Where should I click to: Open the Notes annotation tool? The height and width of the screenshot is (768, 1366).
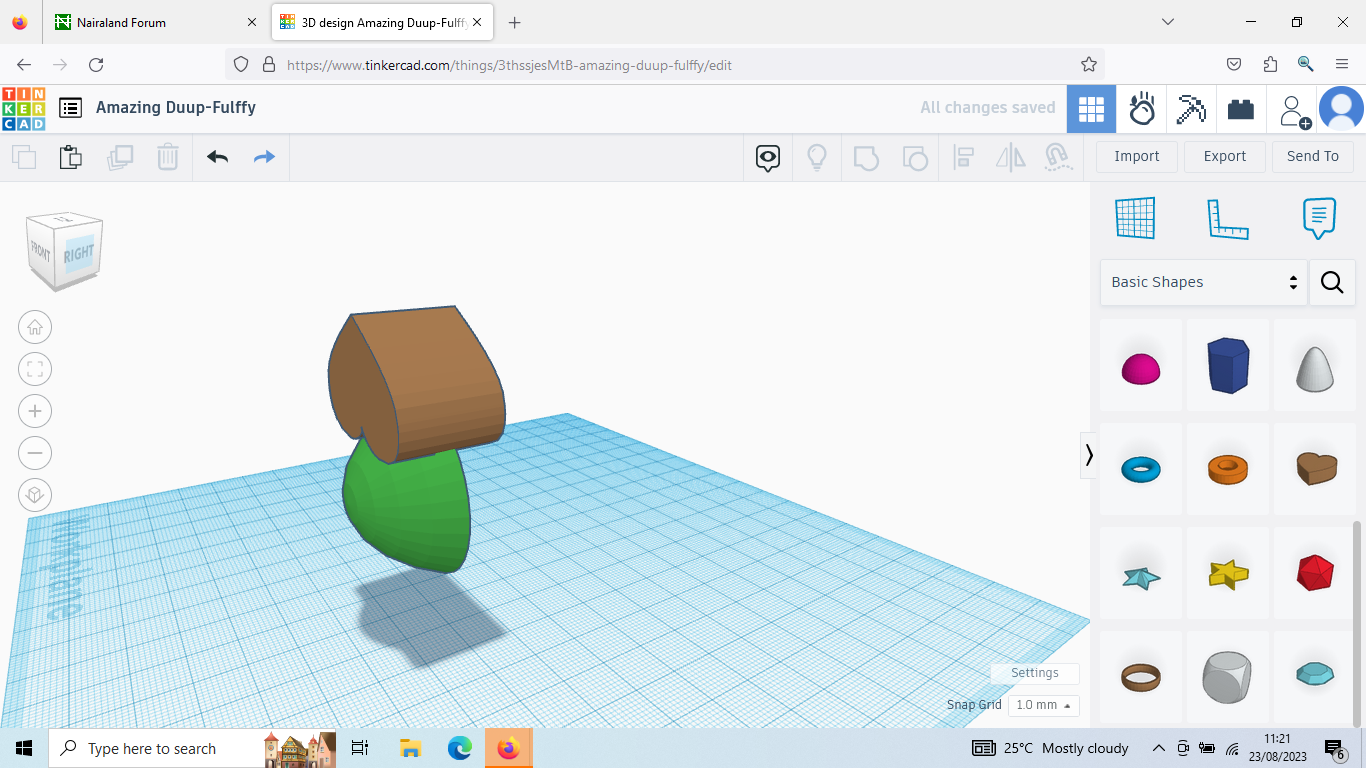(x=1319, y=218)
